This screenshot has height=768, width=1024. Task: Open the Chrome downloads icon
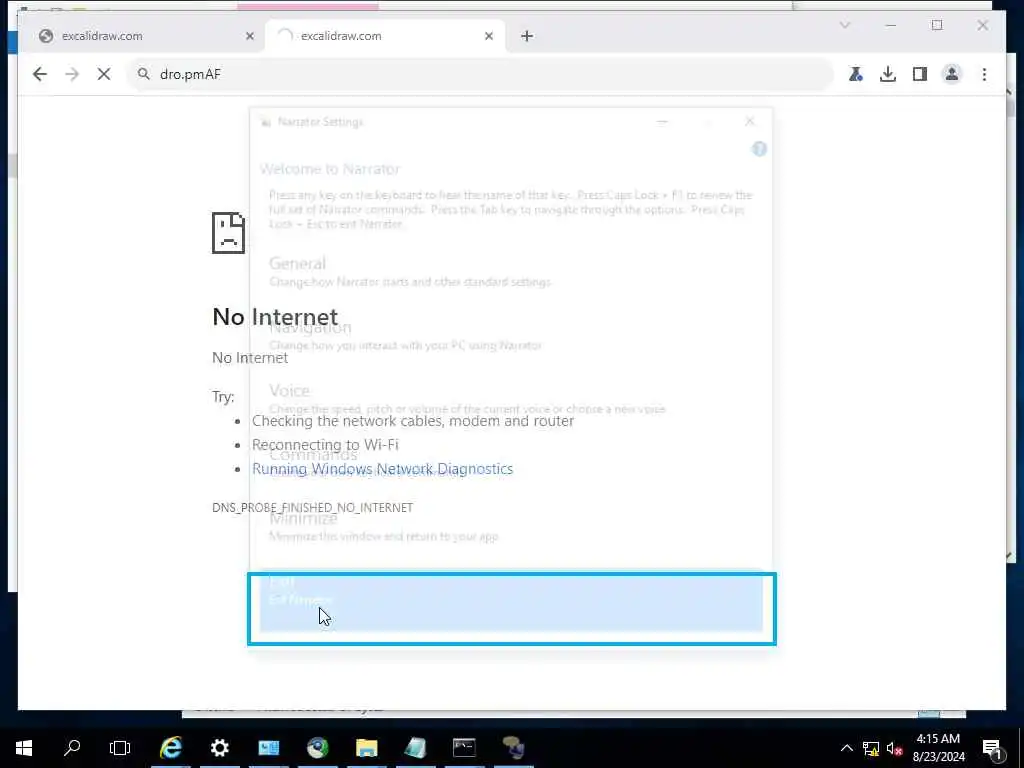click(888, 74)
